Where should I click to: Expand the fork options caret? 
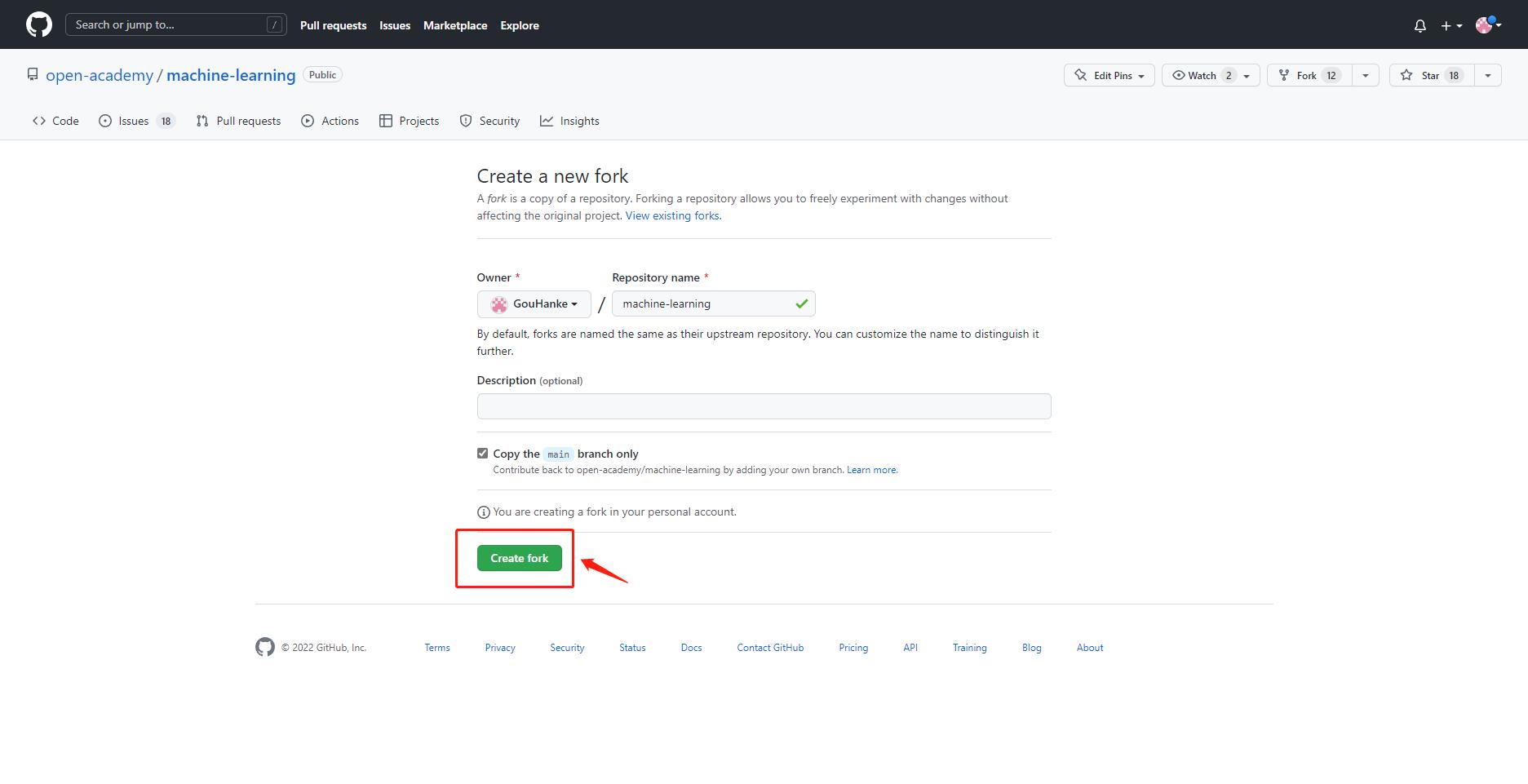(x=1366, y=75)
